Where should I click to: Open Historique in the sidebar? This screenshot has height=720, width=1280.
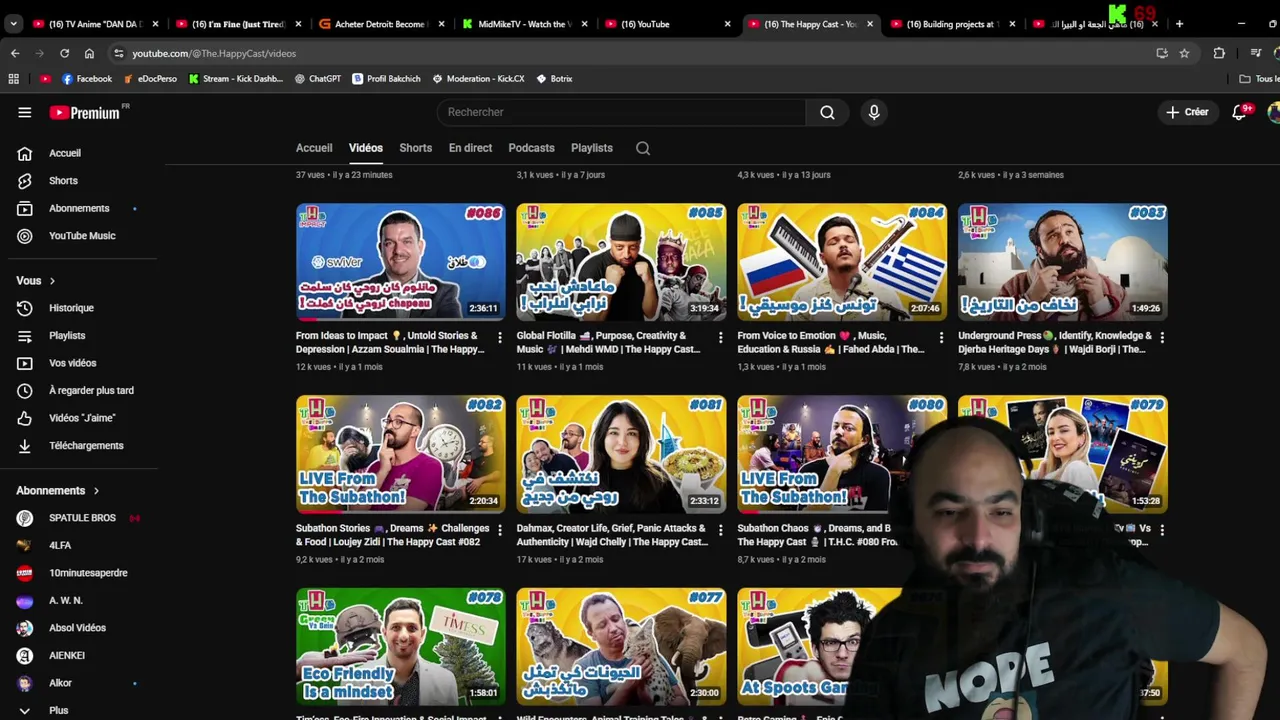tap(71, 308)
